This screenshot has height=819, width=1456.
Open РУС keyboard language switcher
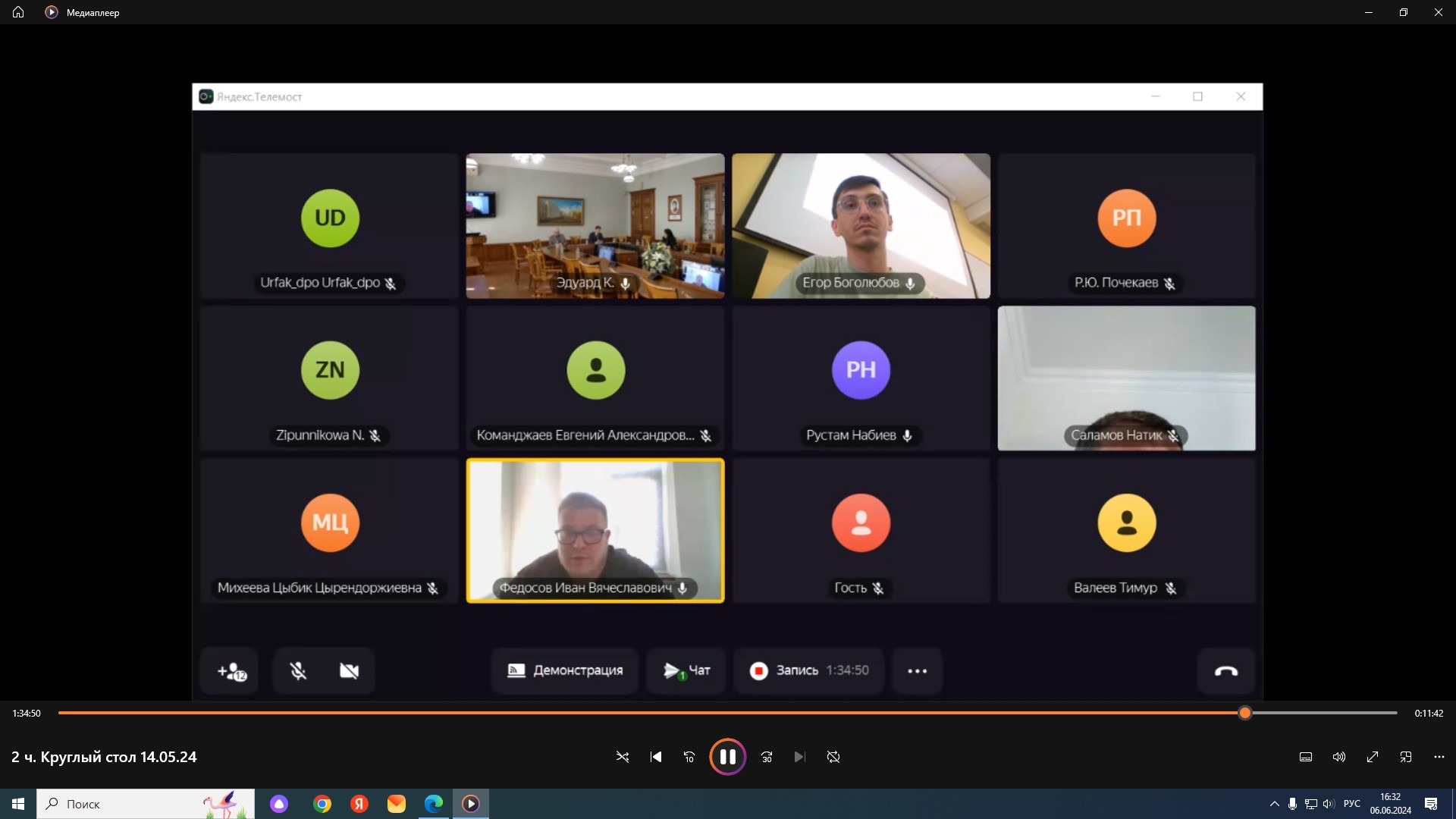(1351, 804)
